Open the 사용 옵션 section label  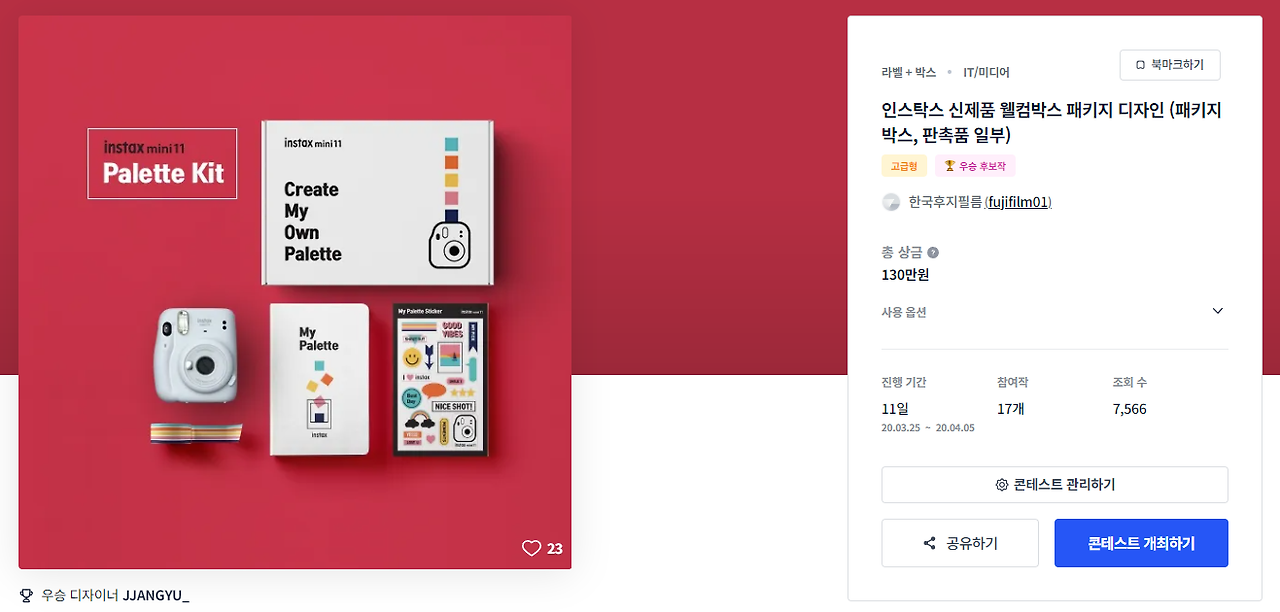pyautogui.click(x=904, y=312)
